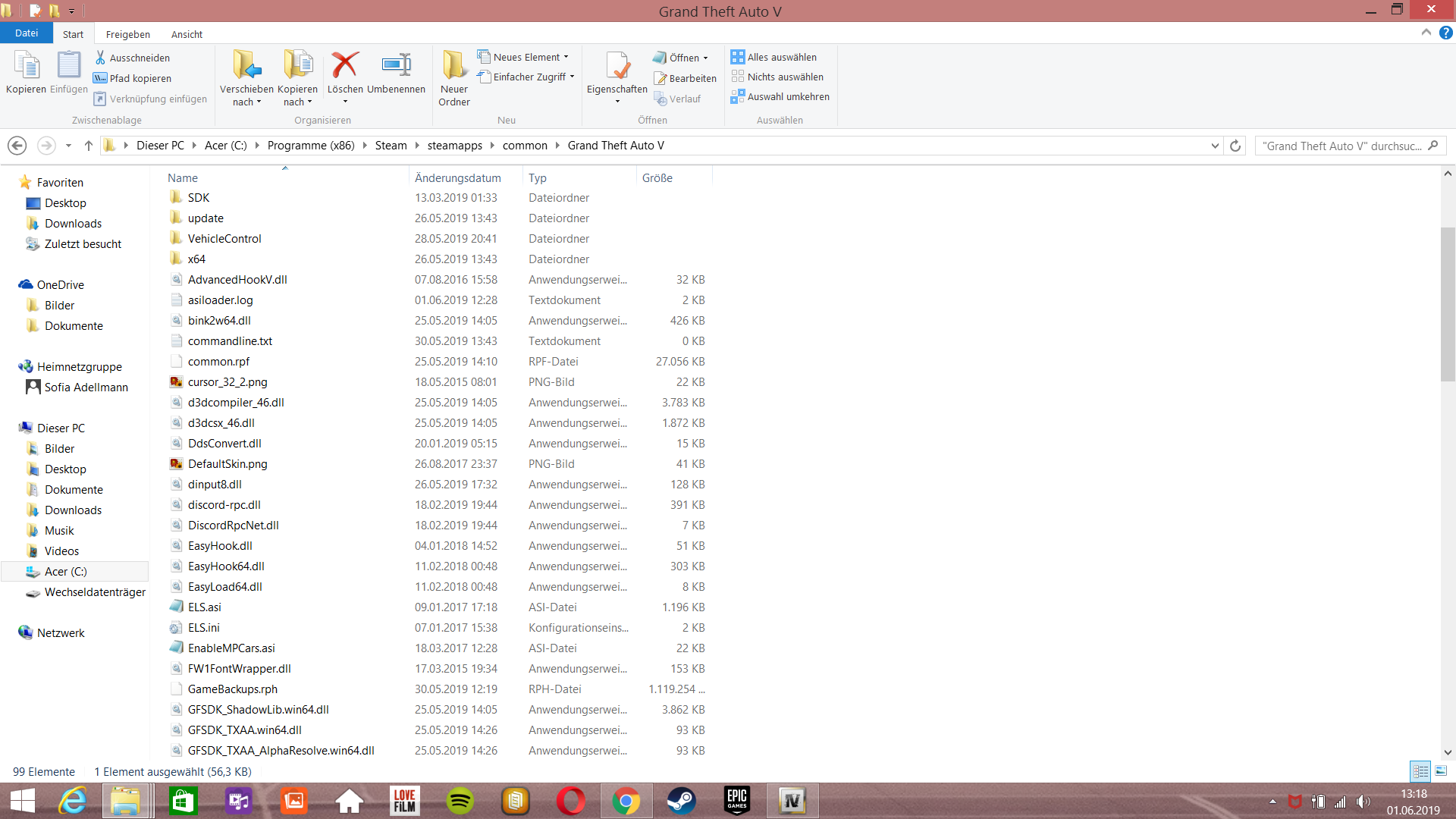Viewport: 1456px width, 819px height.
Task: Click the refresh icon beside address bar
Action: click(x=1235, y=146)
